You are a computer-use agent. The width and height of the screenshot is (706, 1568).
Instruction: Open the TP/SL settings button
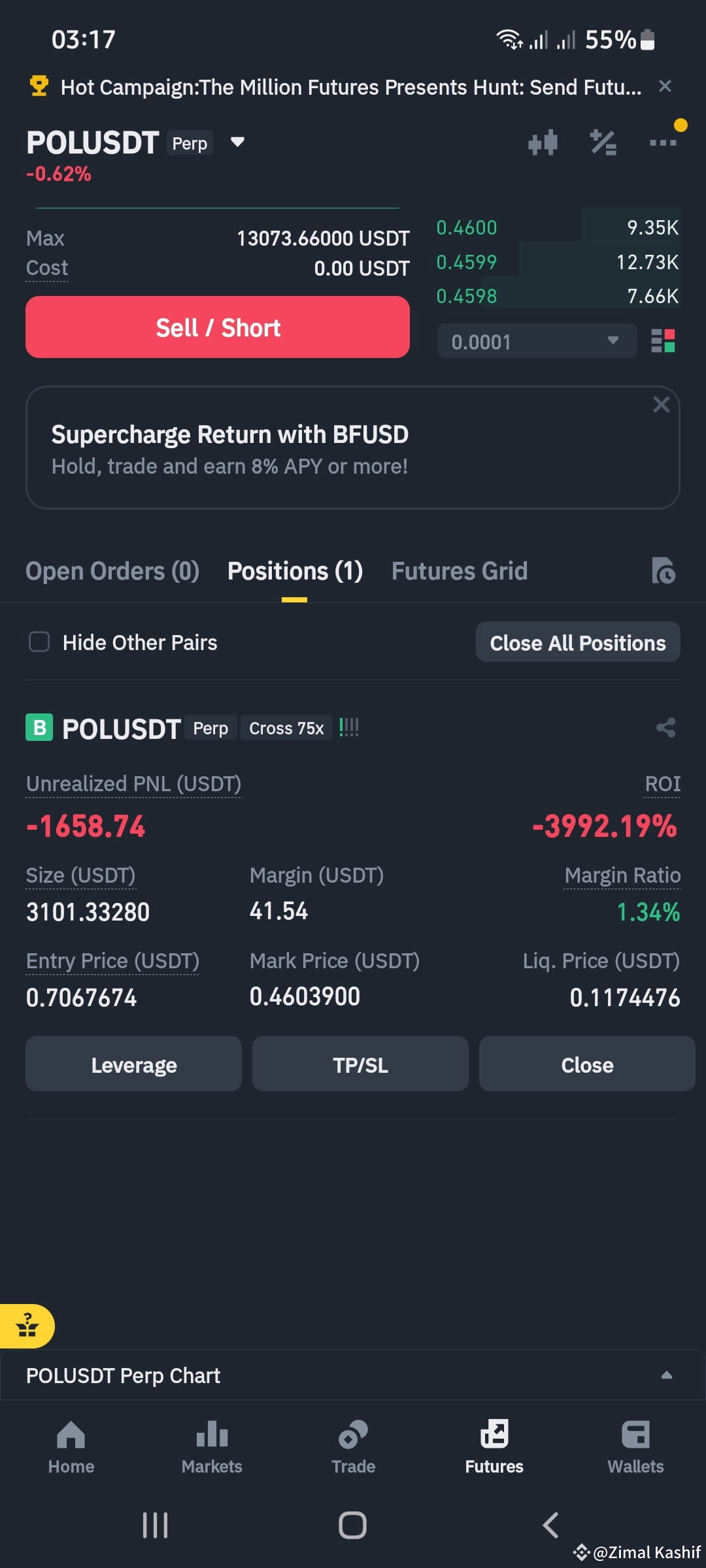pyautogui.click(x=360, y=1064)
